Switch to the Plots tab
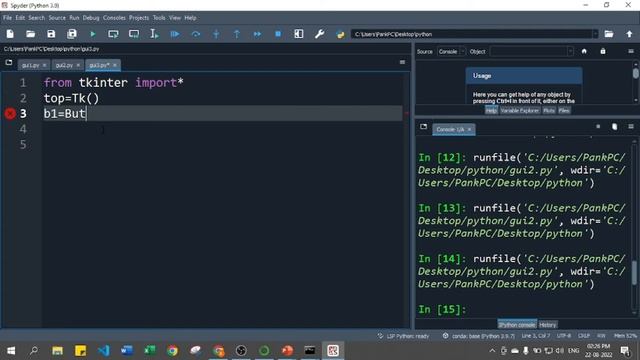The image size is (640, 360). [549, 111]
